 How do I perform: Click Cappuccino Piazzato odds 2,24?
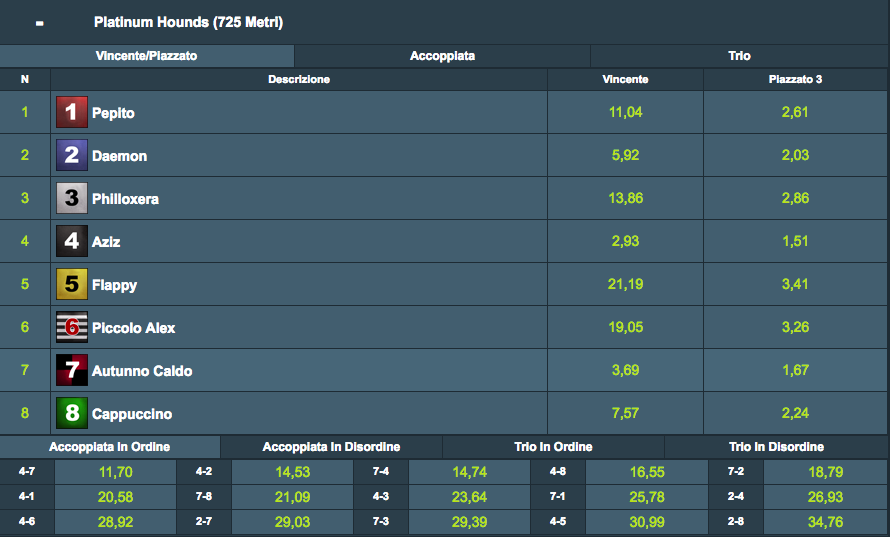click(795, 413)
